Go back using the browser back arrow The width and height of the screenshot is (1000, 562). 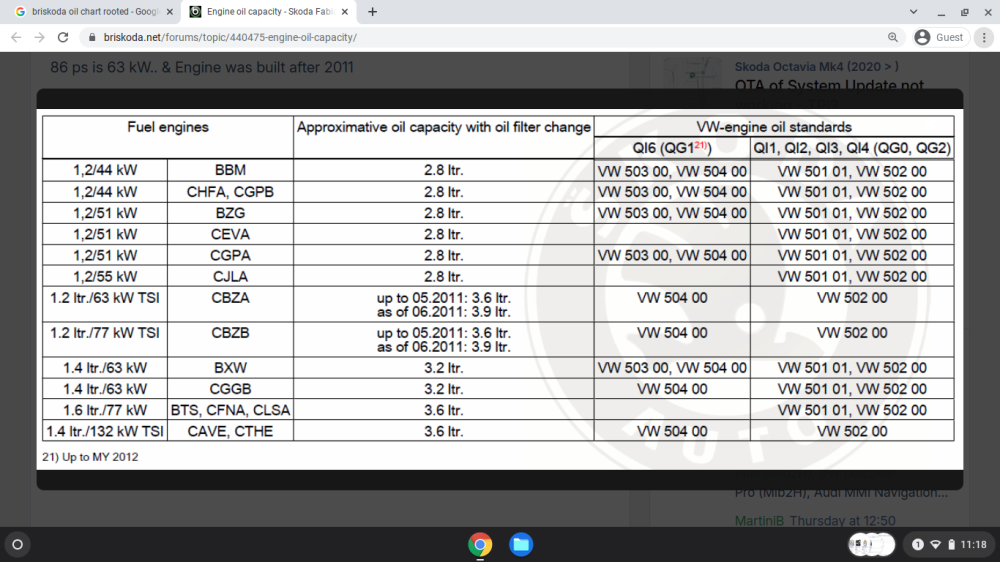click(x=16, y=38)
